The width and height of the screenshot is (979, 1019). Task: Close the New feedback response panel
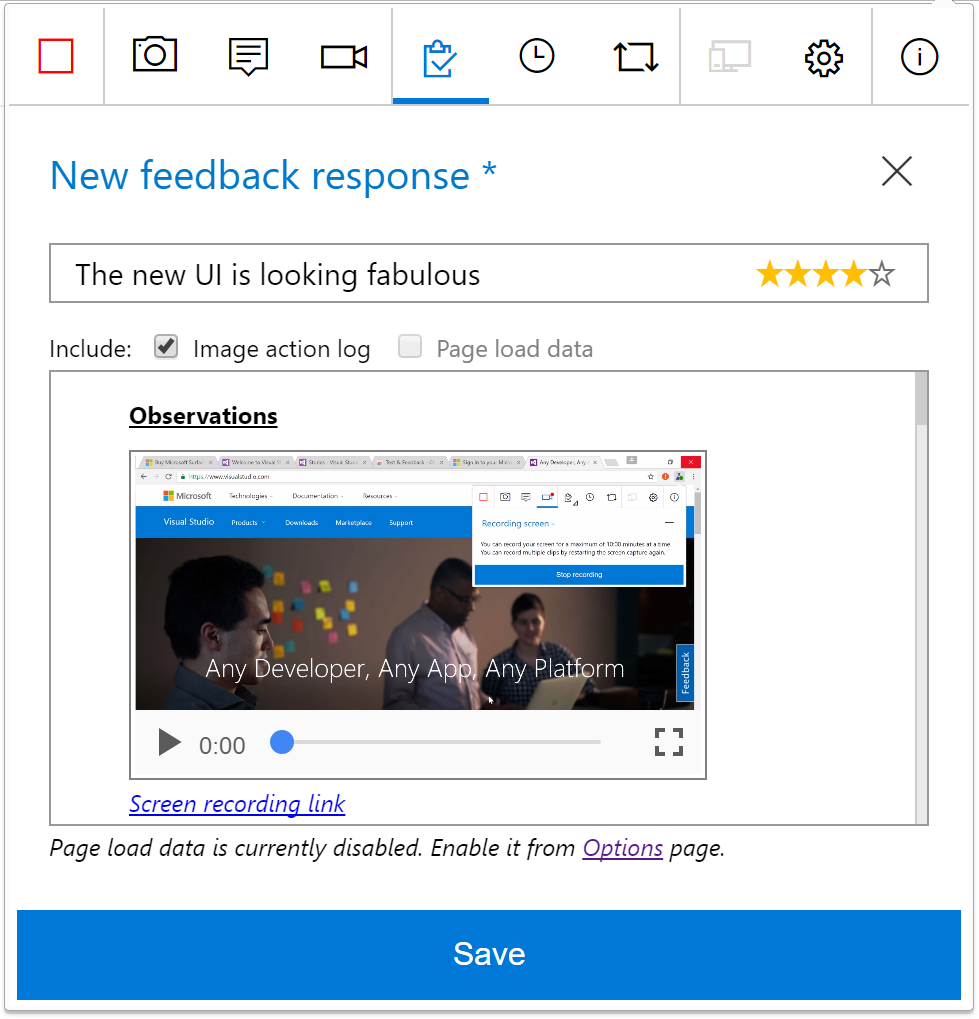click(896, 172)
